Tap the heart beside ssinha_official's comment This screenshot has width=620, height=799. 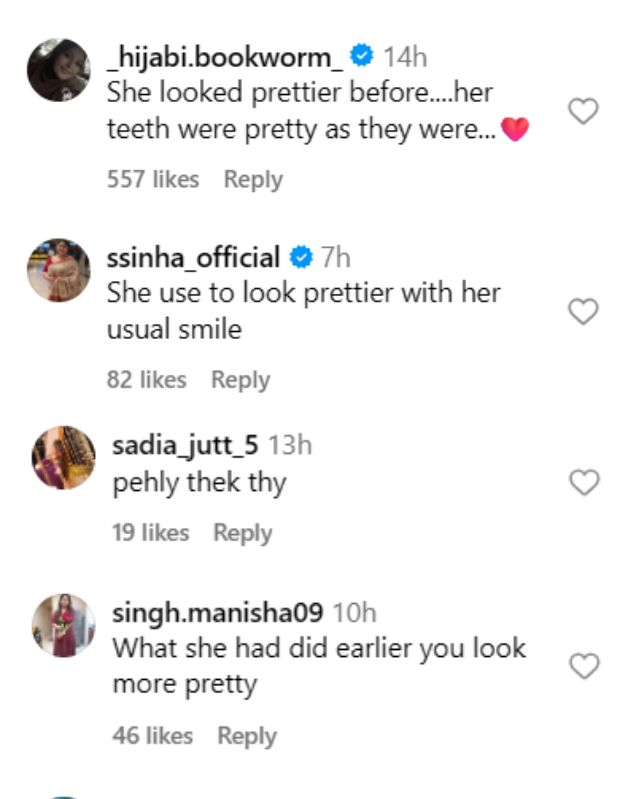point(583,312)
